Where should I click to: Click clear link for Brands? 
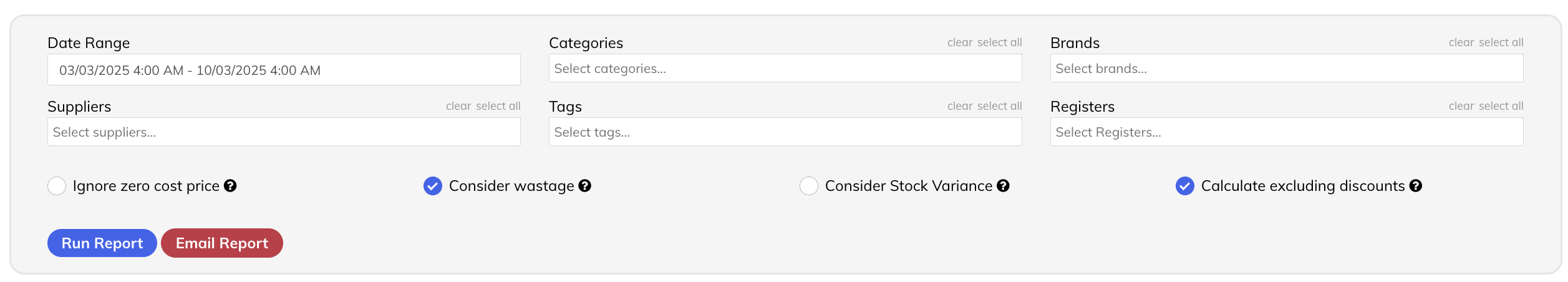click(x=1461, y=42)
